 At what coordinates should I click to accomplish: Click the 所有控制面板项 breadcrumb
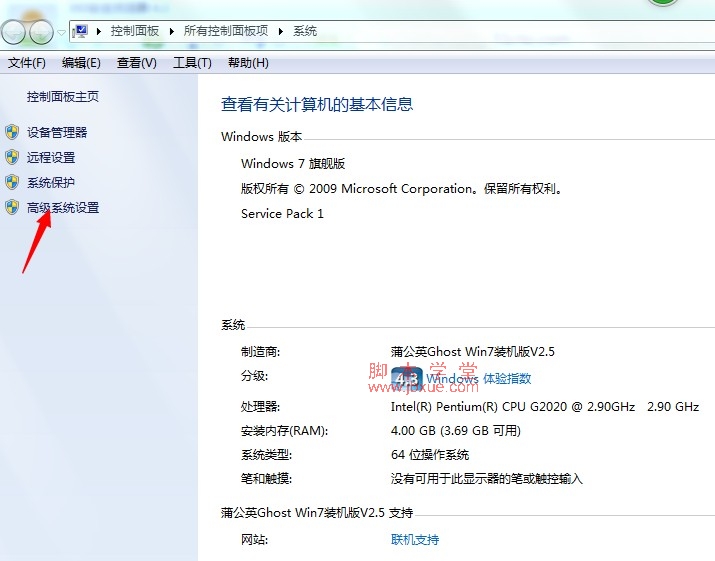point(226,31)
